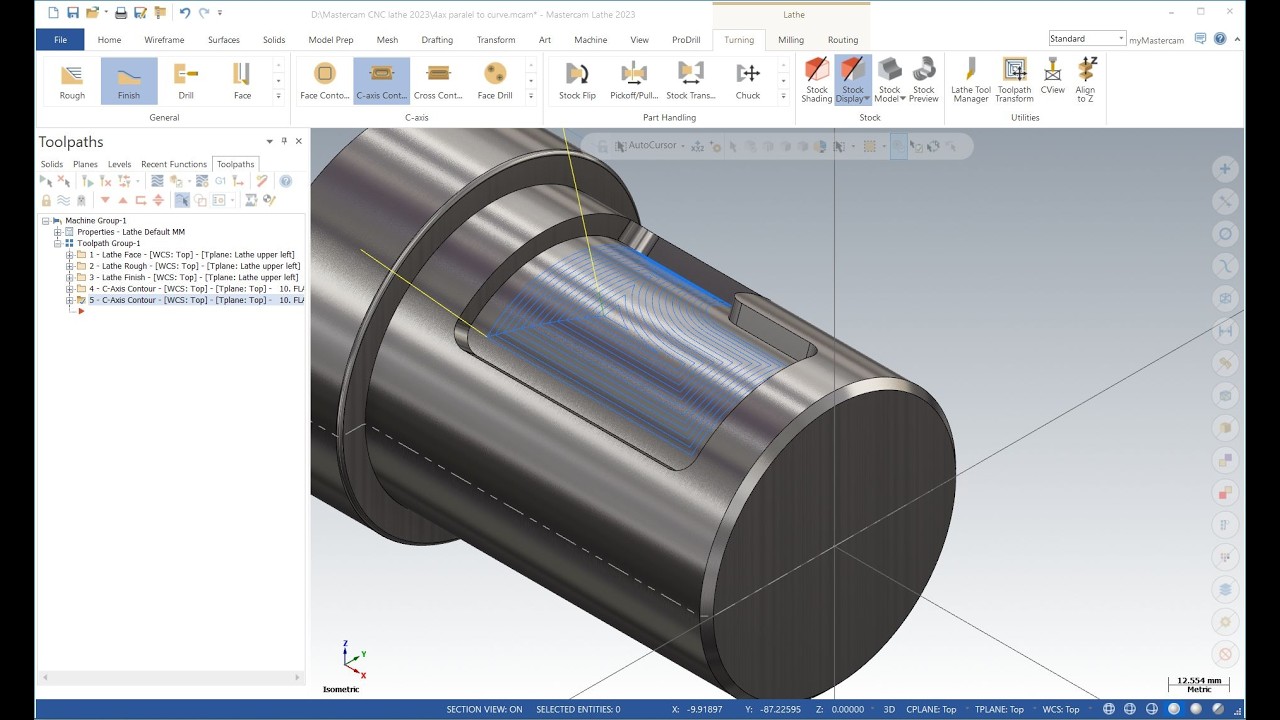This screenshot has height=720, width=1280.
Task: Expand the C-axis toolpath gallery
Action: [x=532, y=96]
